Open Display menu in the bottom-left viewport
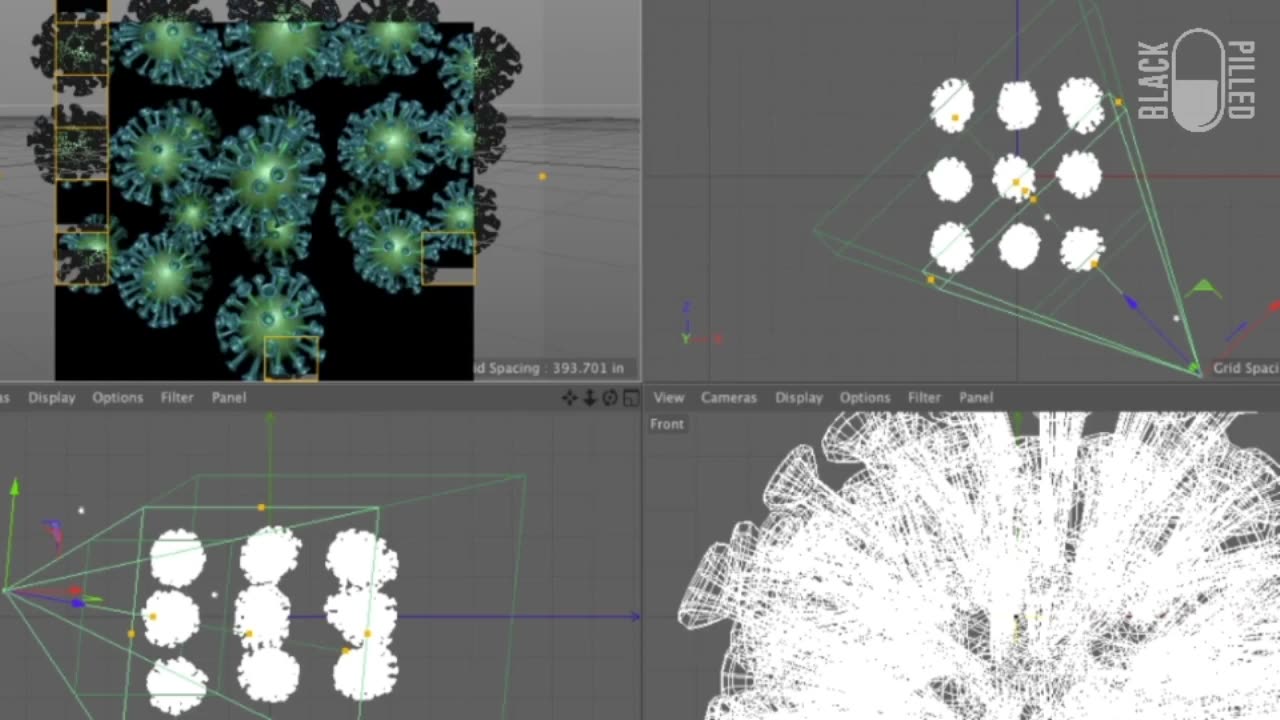 [52, 397]
